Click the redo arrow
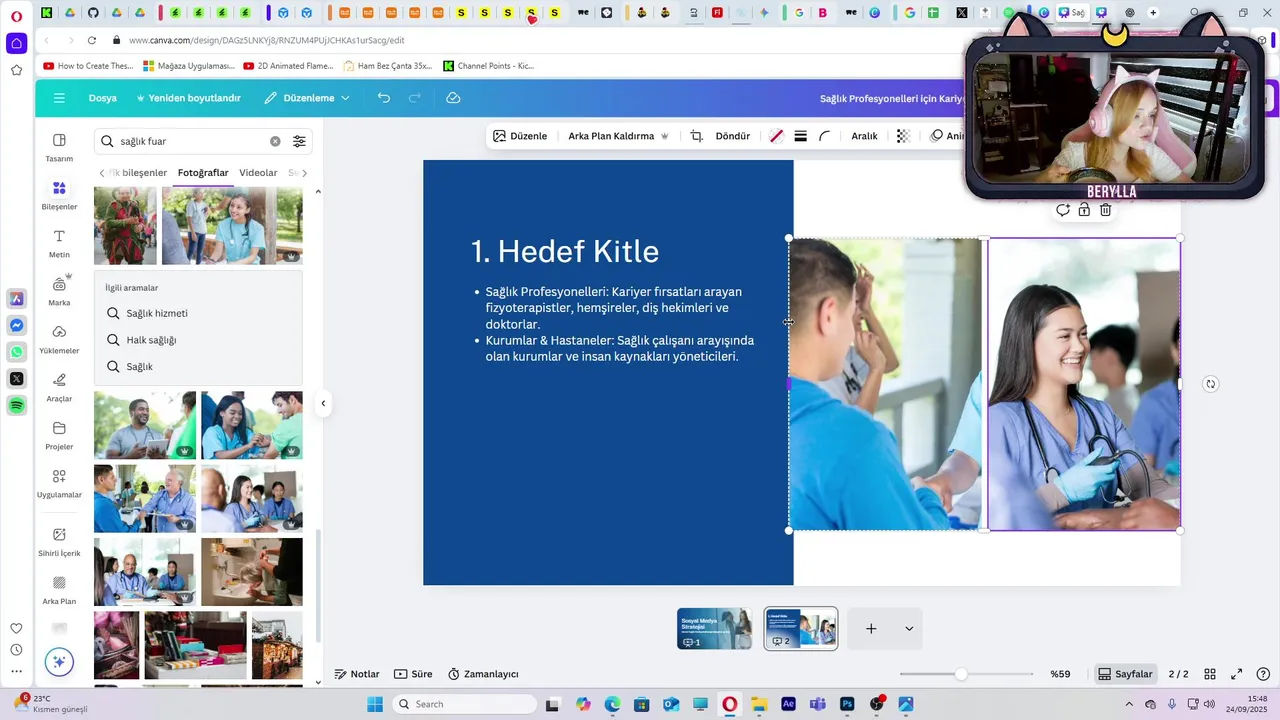Screen dimensions: 1280x720 (x=415, y=98)
